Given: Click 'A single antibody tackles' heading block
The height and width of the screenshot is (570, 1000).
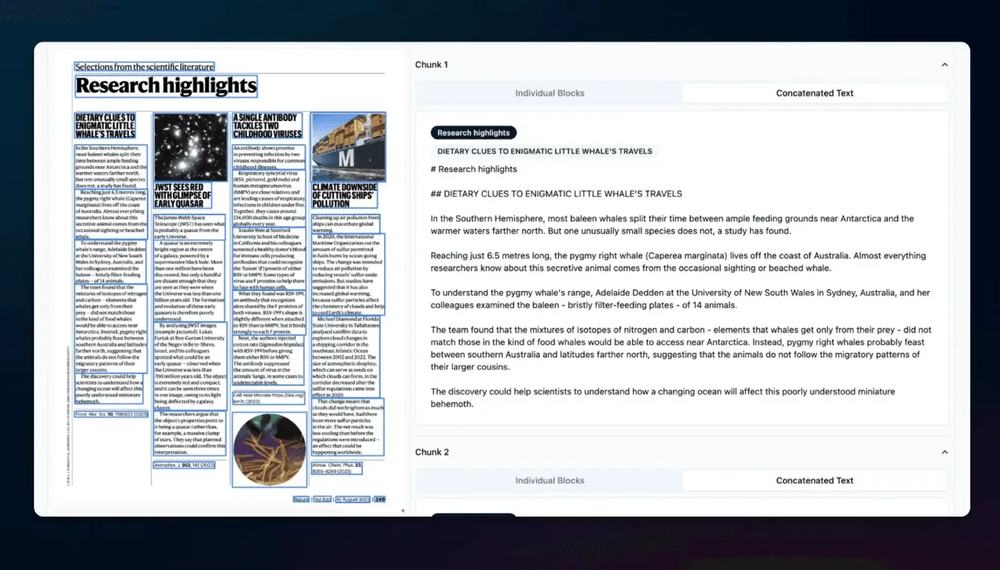Looking at the screenshot, I should [x=268, y=126].
